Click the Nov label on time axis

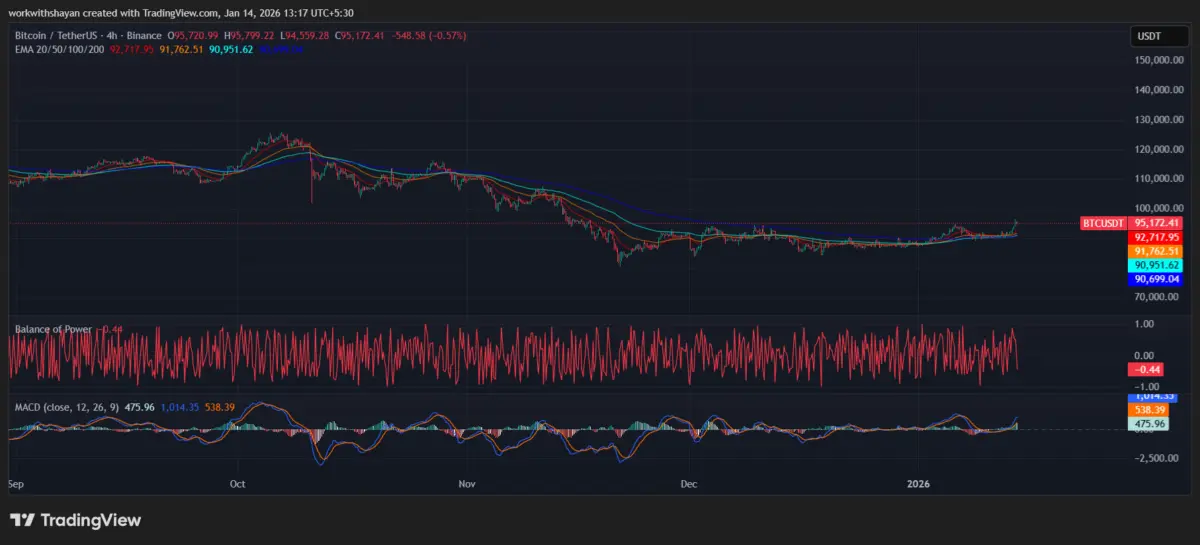(x=466, y=484)
